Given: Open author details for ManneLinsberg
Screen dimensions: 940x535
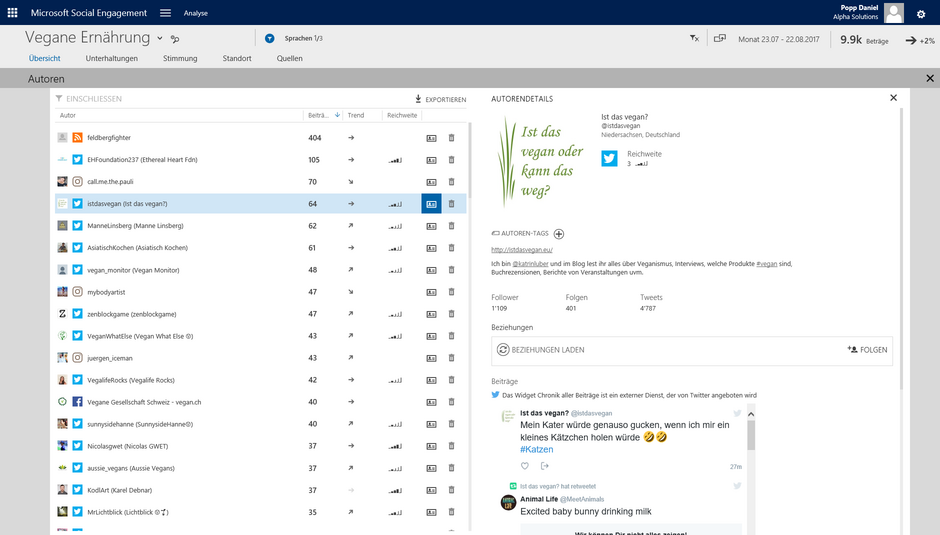Looking at the screenshot, I should coord(431,226).
